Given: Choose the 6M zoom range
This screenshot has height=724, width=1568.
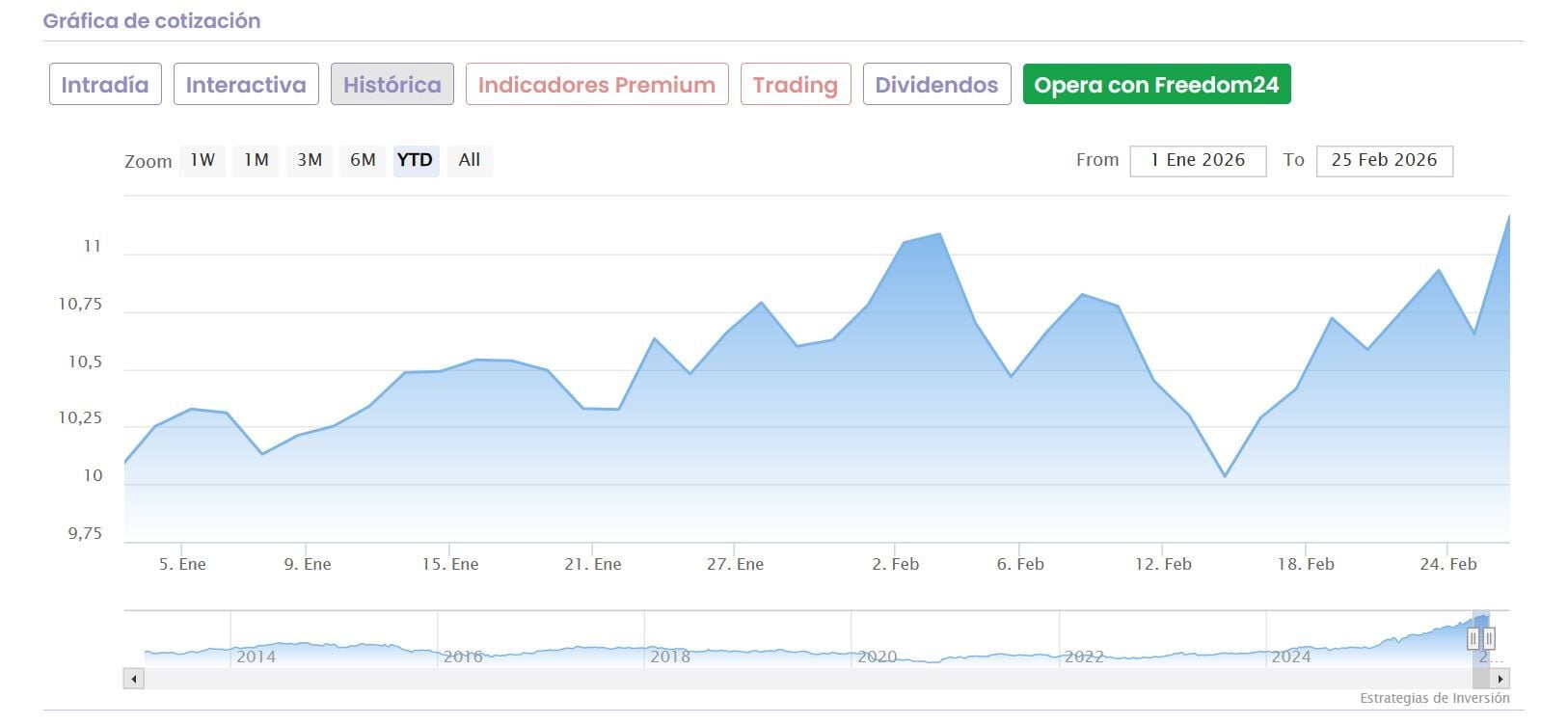Looking at the screenshot, I should [x=363, y=160].
